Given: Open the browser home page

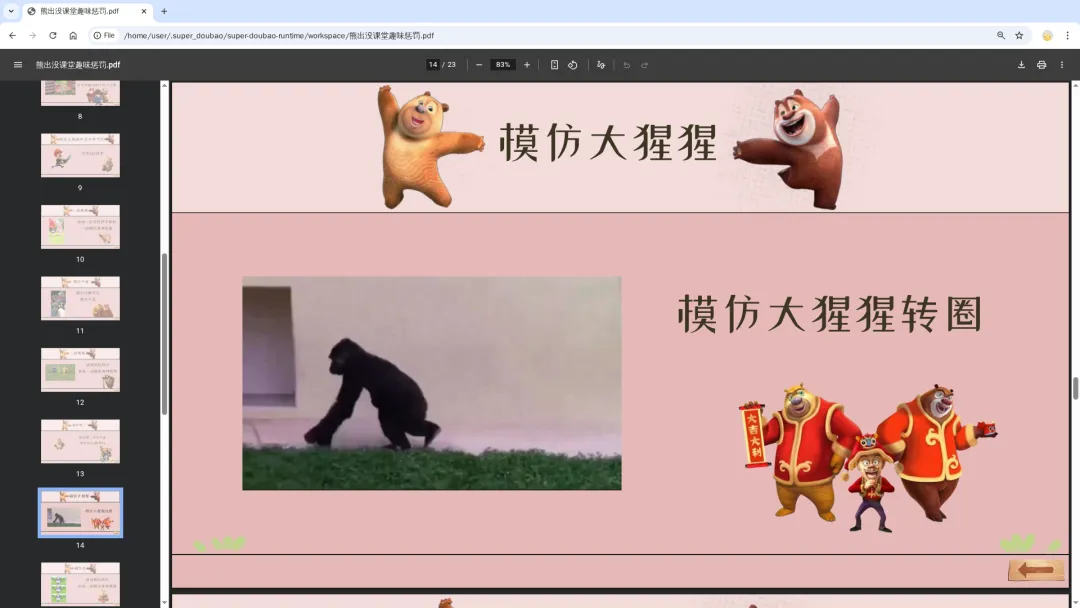Looking at the screenshot, I should click(73, 35).
